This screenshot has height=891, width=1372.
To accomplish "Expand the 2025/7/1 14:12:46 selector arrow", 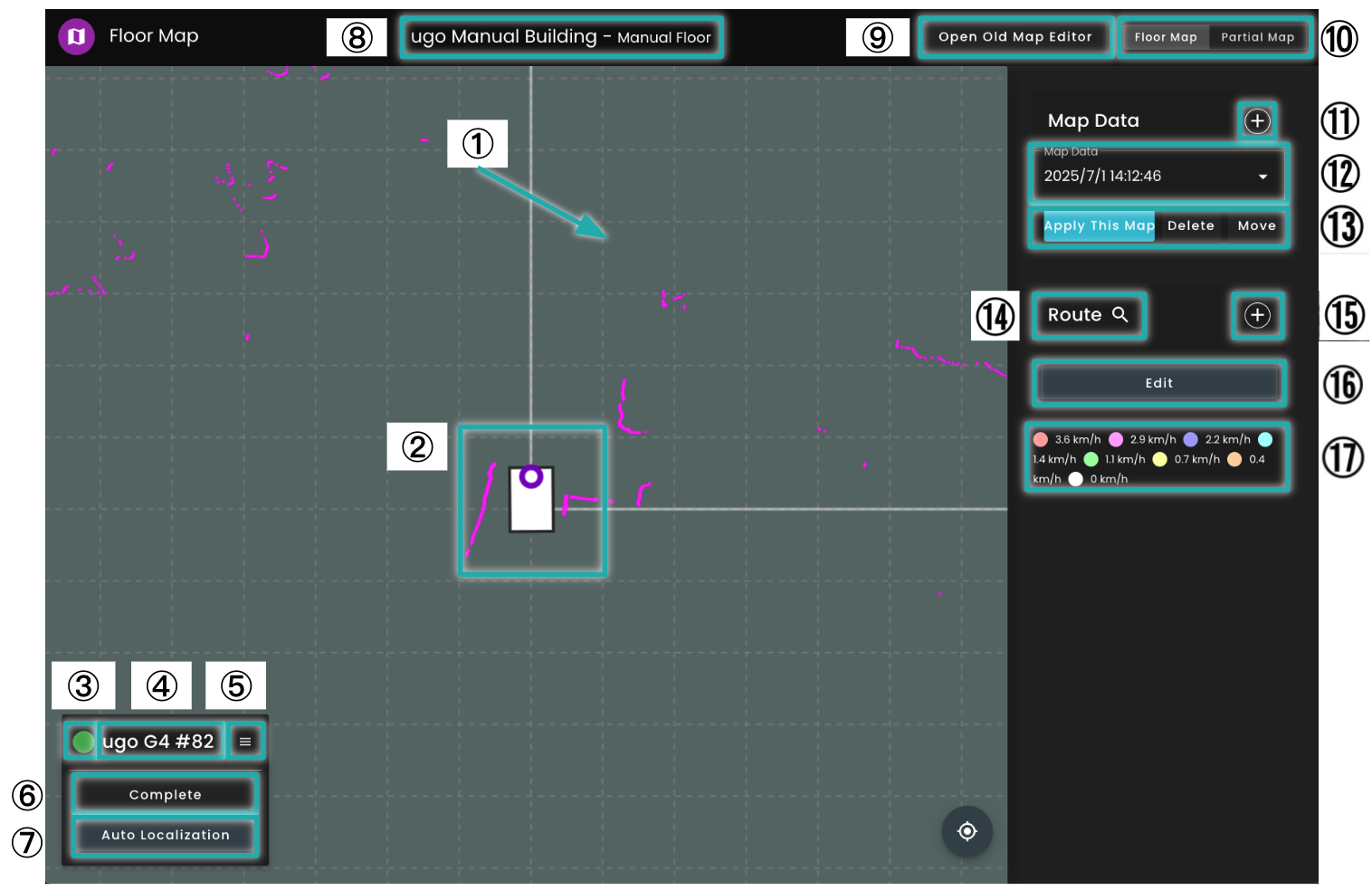I will [1264, 177].
